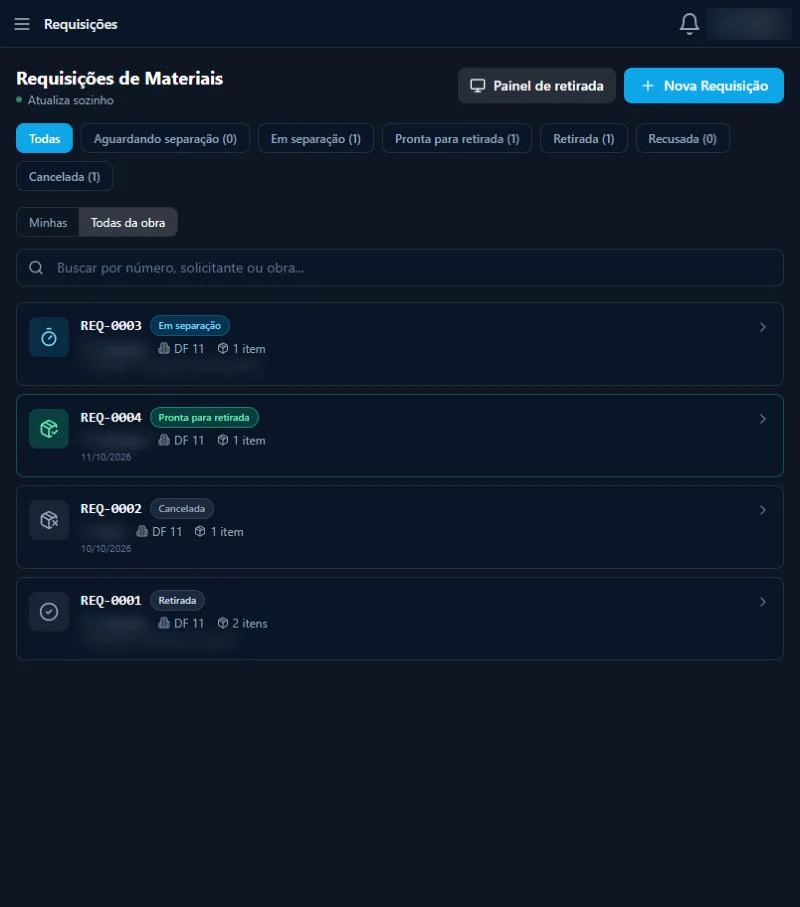Click the building icon in REQ-0002 row
This screenshot has width=800, height=907.
coord(142,531)
